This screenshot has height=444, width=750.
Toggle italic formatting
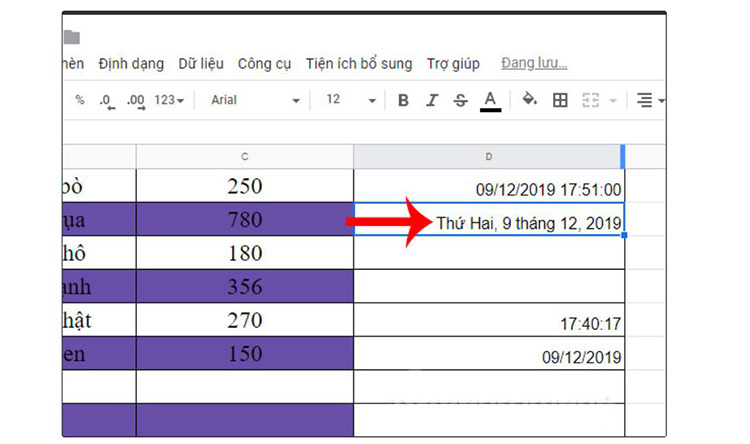[432, 100]
